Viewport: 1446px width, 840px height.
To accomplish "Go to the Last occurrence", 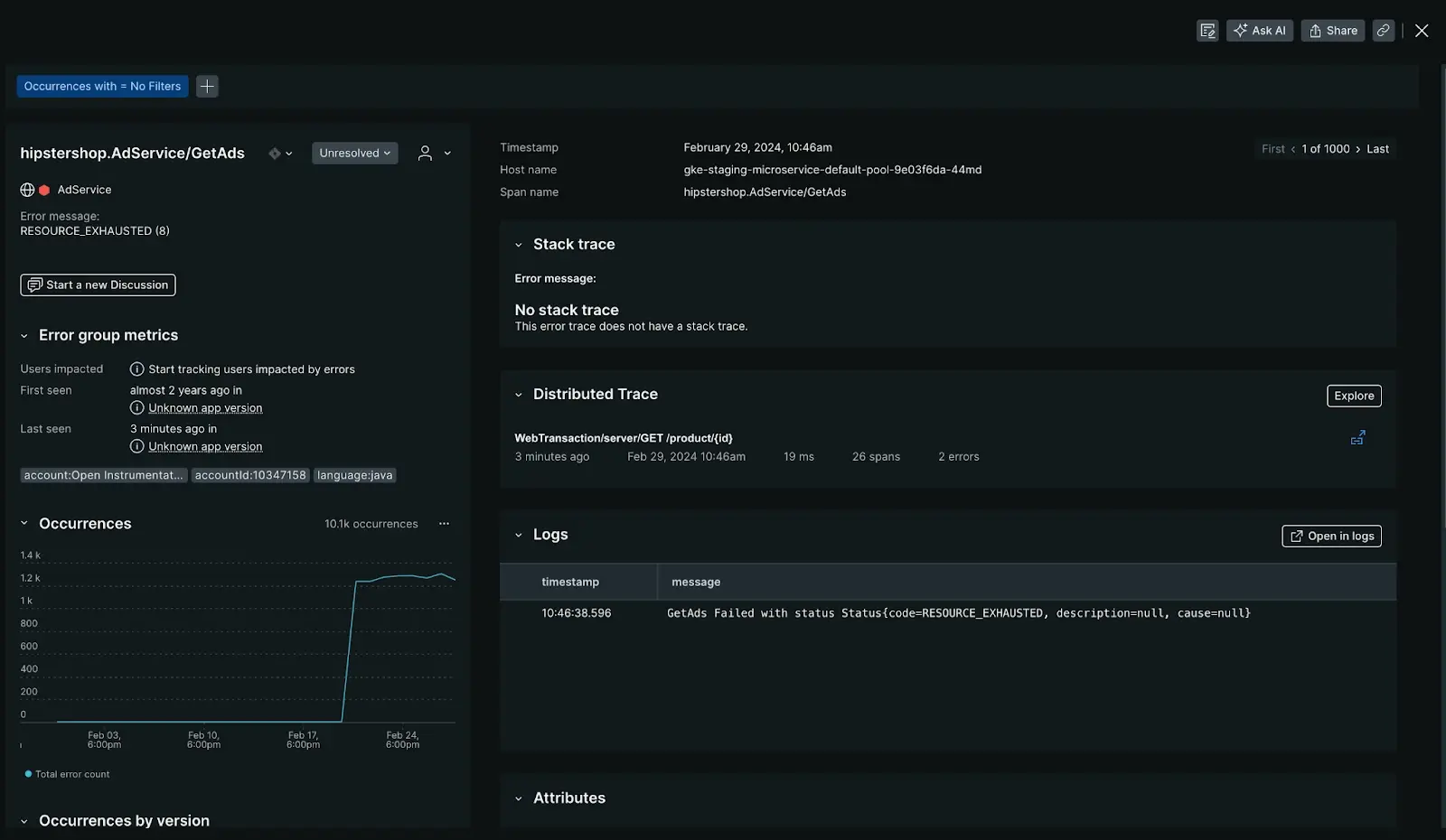I will pos(1377,149).
